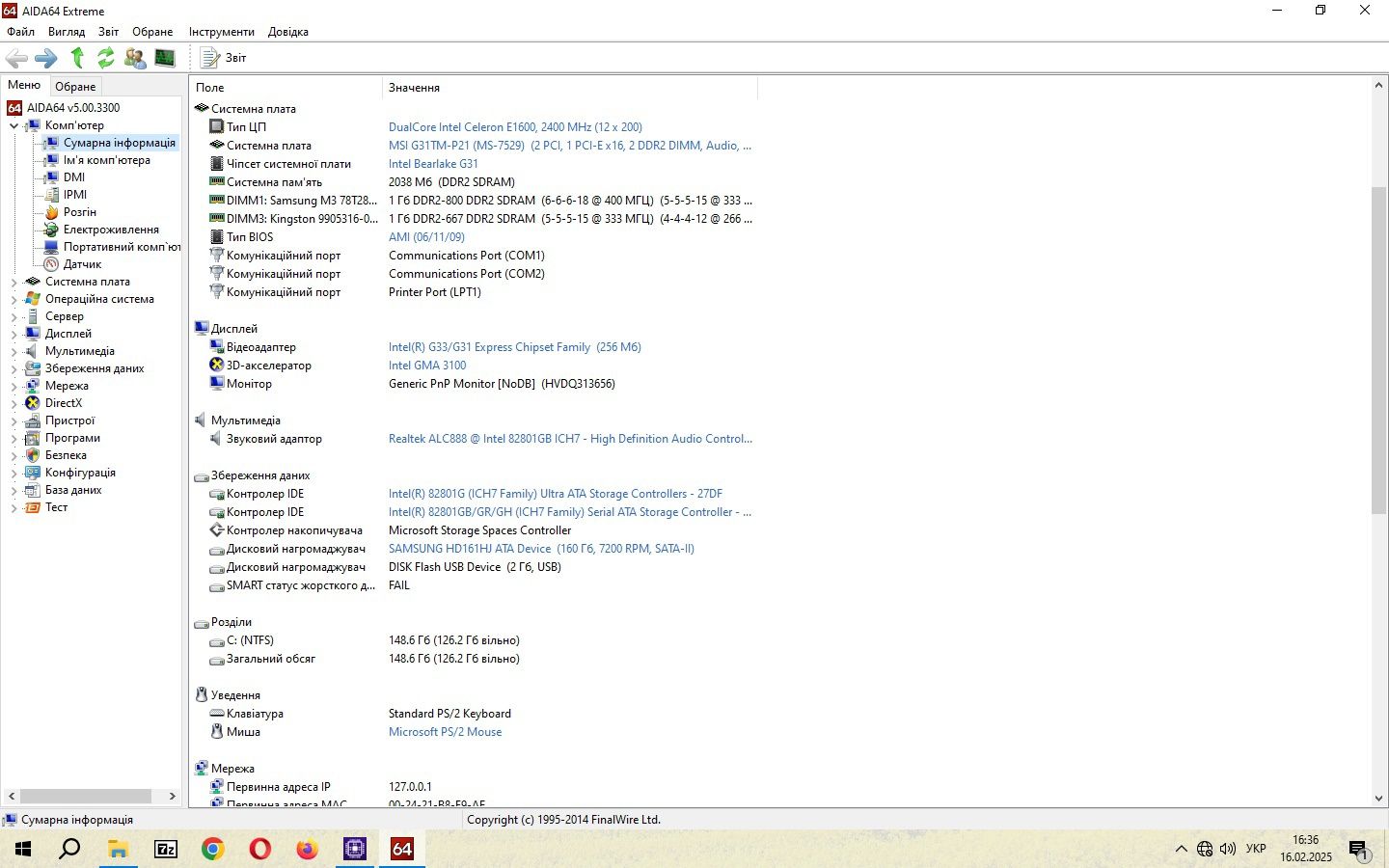Open the Файл menu
The image size is (1389, 868).
[20, 32]
